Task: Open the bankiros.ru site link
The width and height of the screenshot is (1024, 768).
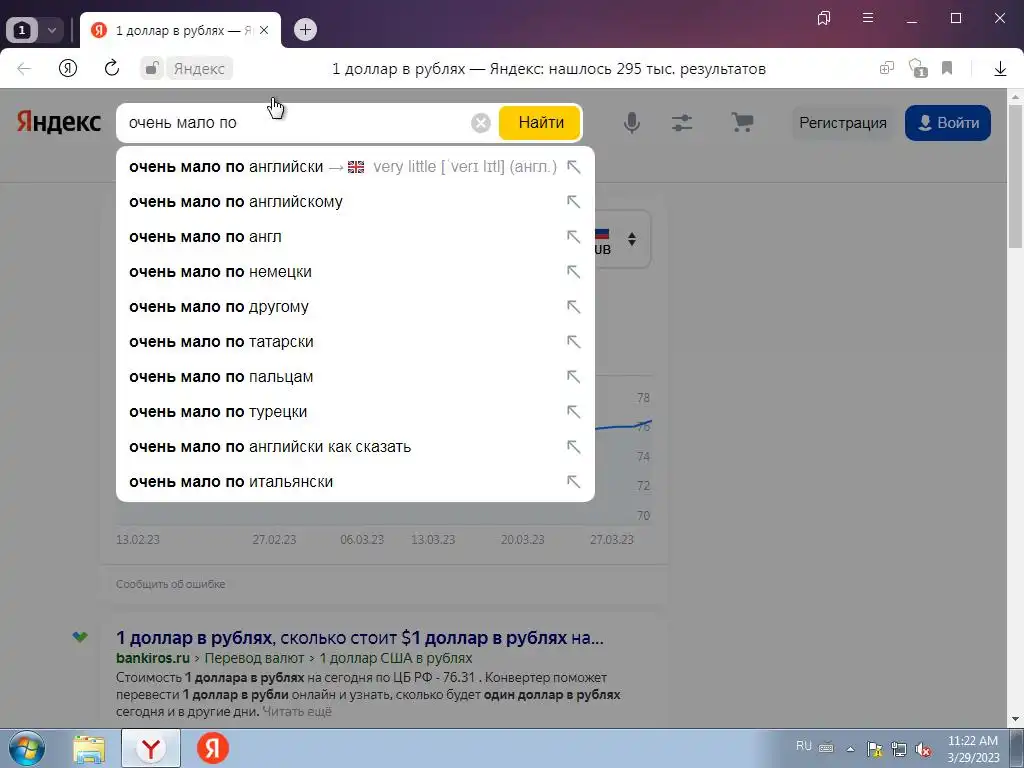Action: click(x=153, y=658)
